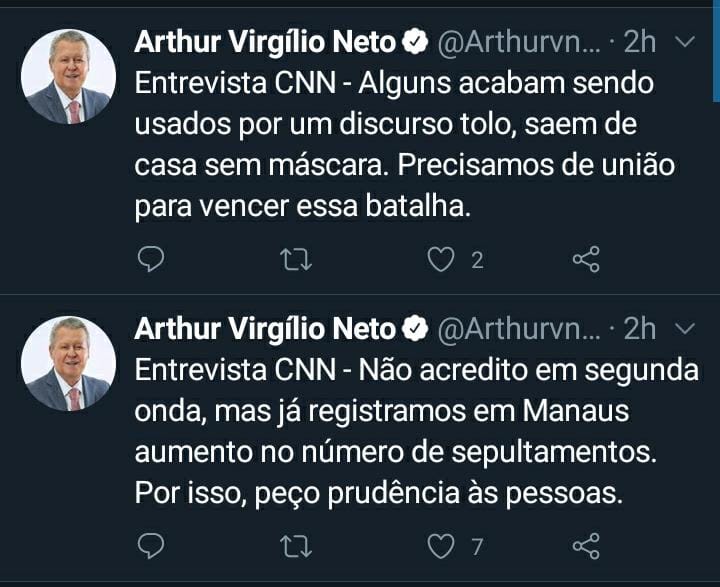The height and width of the screenshot is (587, 720).
Task: Expand the second tweet's chevron menu
Action: (x=685, y=328)
